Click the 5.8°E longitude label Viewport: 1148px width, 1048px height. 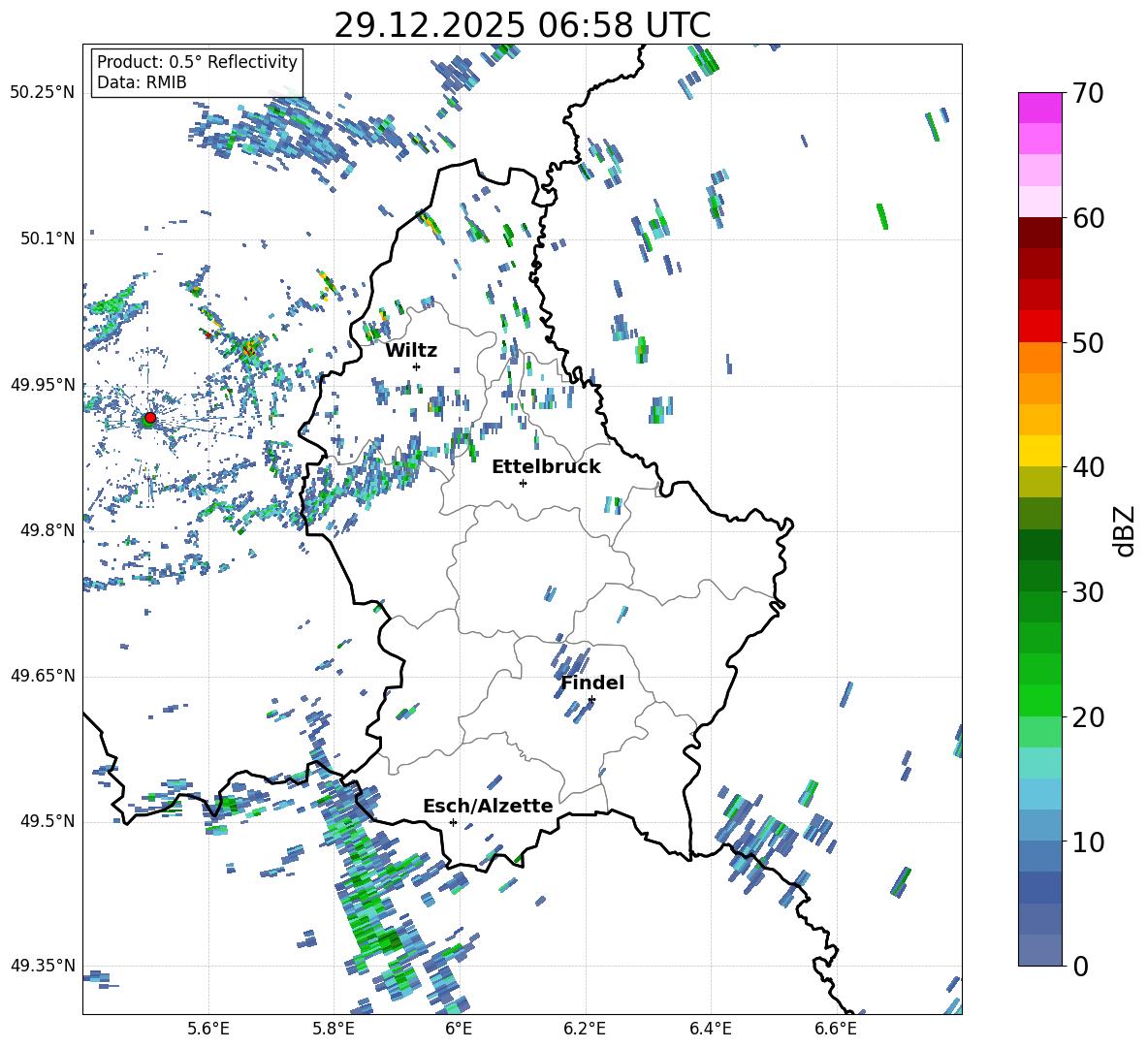coord(334,1030)
